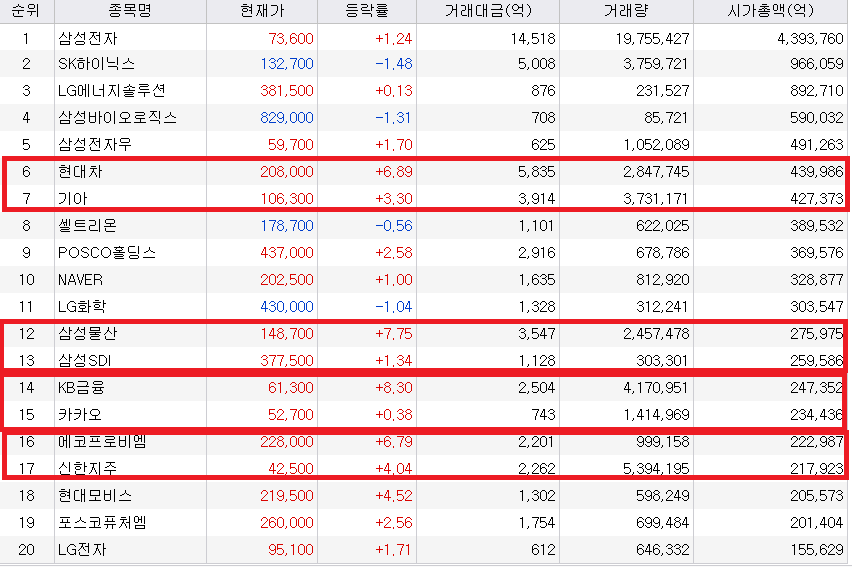852x567 pixels.
Task: Select the 현대차 stock name
Action: [x=80, y=172]
